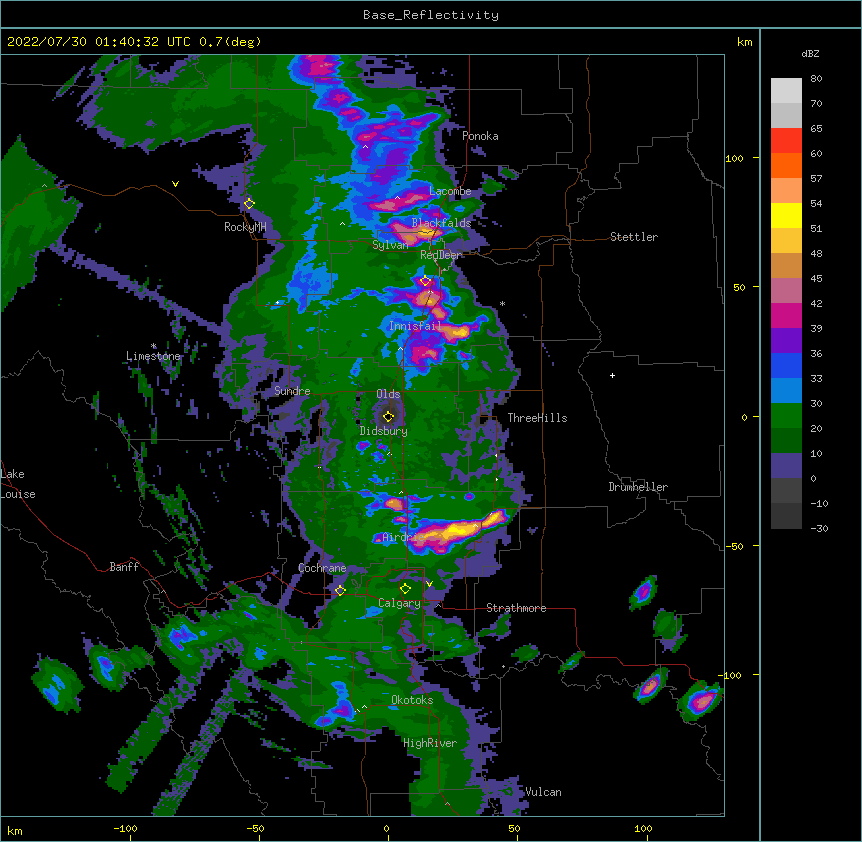
Task: Click the Innisfail town label
Action: (x=415, y=326)
